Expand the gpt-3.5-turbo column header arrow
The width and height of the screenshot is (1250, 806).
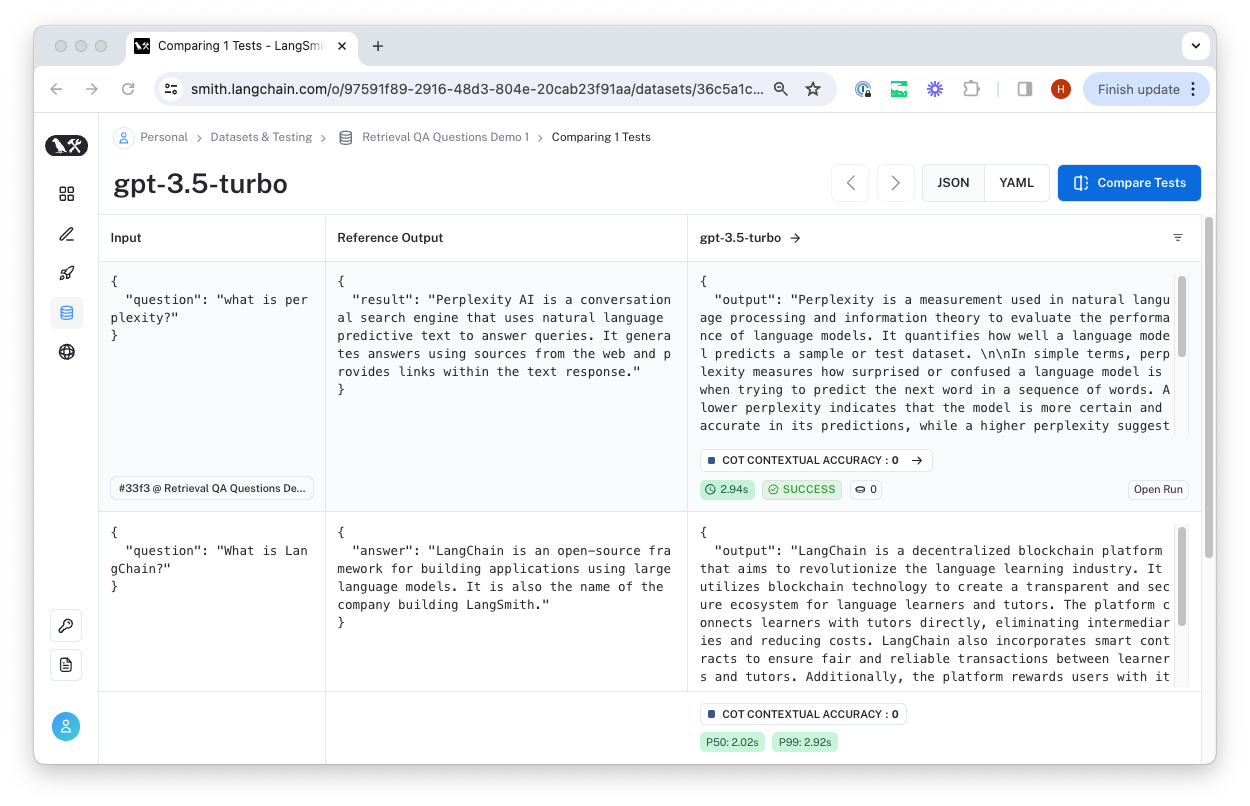795,238
